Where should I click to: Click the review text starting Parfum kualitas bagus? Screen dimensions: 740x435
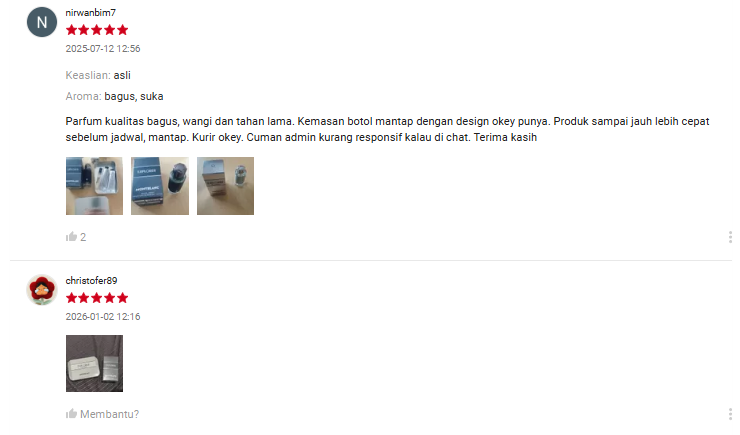point(387,129)
